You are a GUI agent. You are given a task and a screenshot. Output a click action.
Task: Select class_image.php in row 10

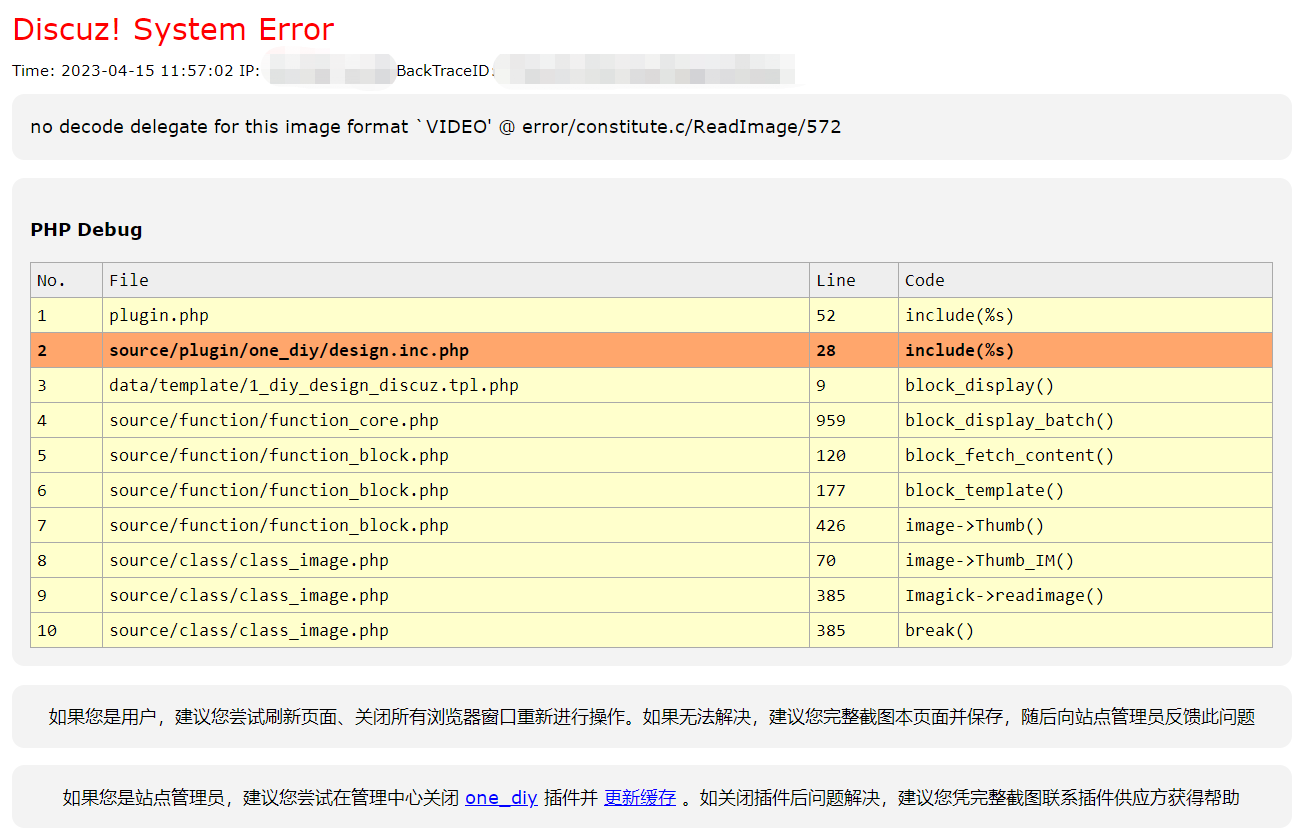(x=455, y=630)
